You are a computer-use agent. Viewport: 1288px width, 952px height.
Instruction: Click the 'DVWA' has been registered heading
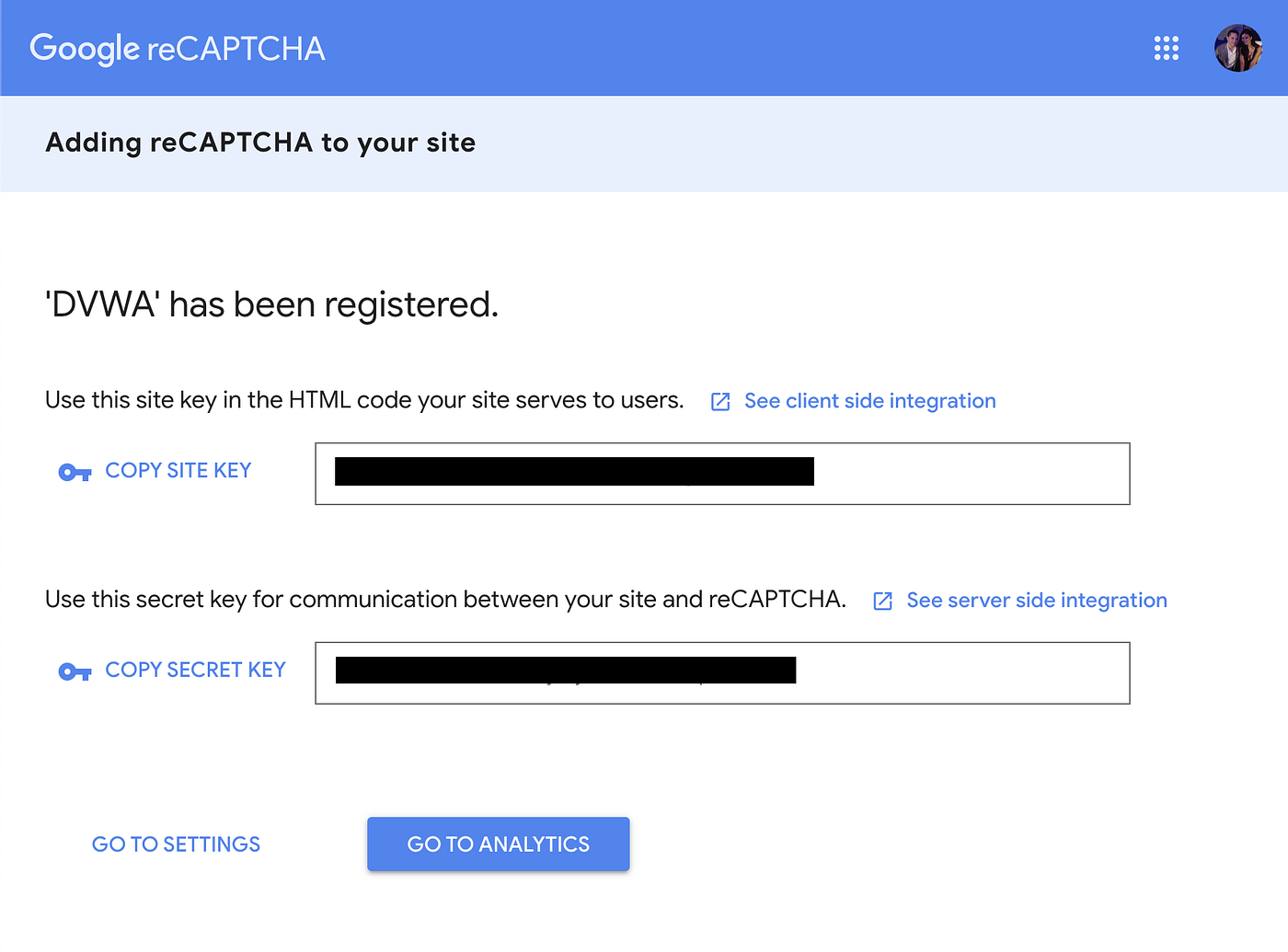point(272,304)
